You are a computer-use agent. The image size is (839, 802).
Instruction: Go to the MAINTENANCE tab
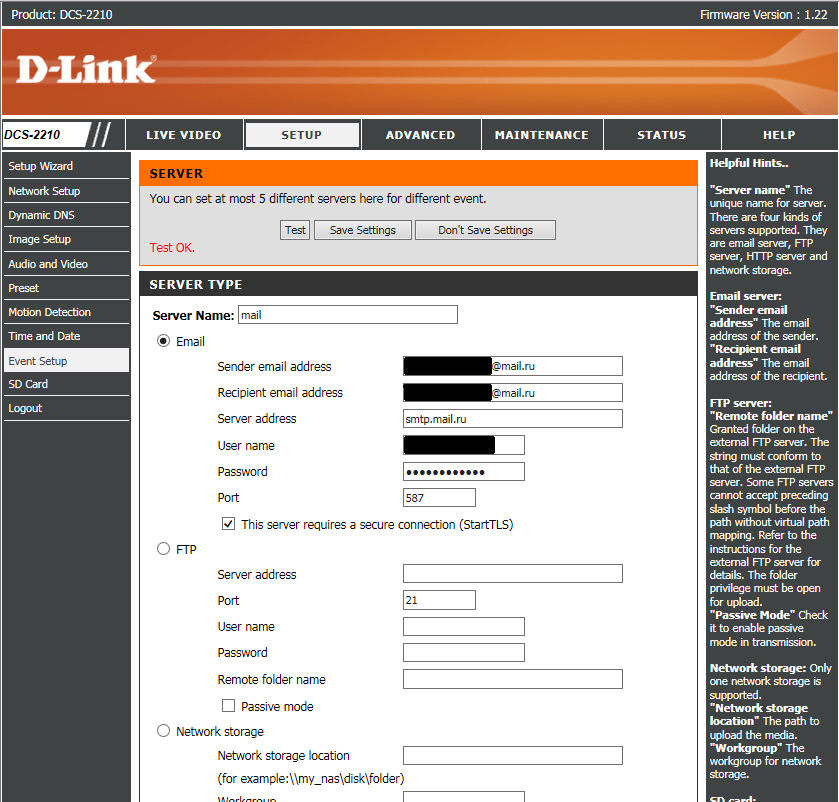pos(541,135)
